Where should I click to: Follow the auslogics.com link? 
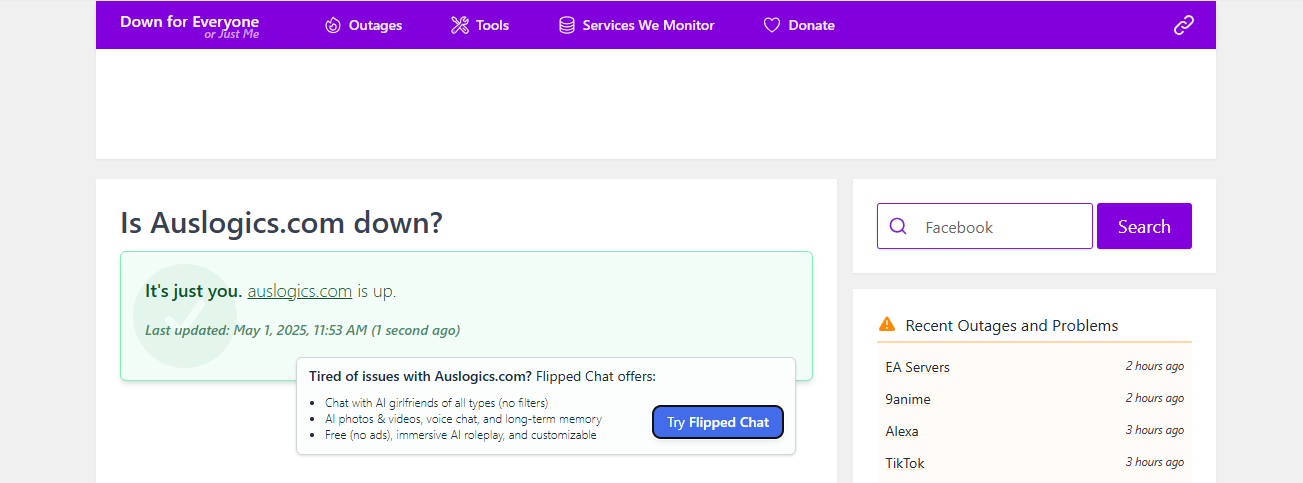click(x=299, y=291)
